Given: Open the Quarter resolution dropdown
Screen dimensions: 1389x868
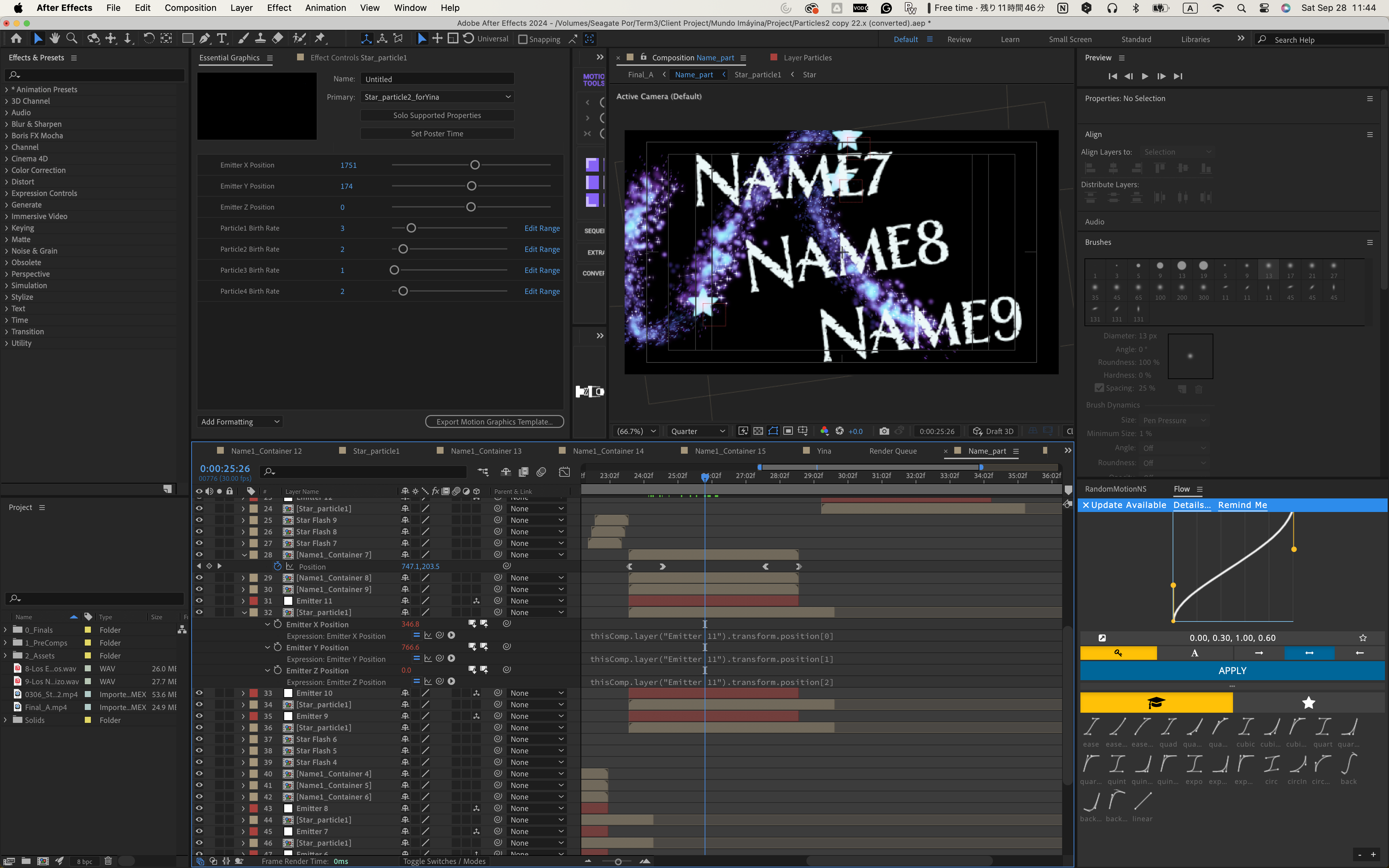Looking at the screenshot, I should pyautogui.click(x=698, y=431).
